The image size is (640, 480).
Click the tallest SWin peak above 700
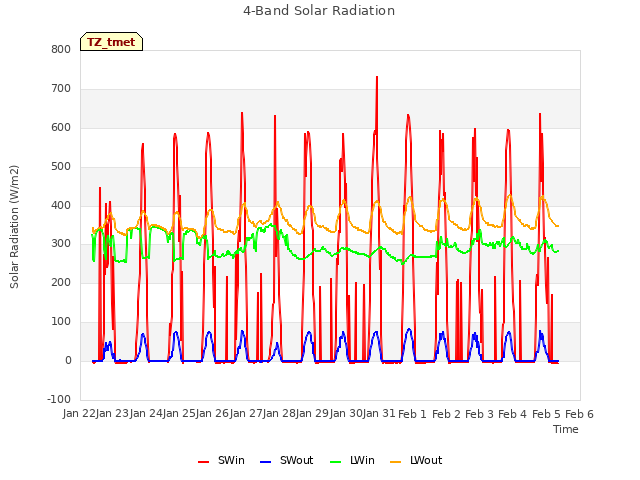coord(377,78)
